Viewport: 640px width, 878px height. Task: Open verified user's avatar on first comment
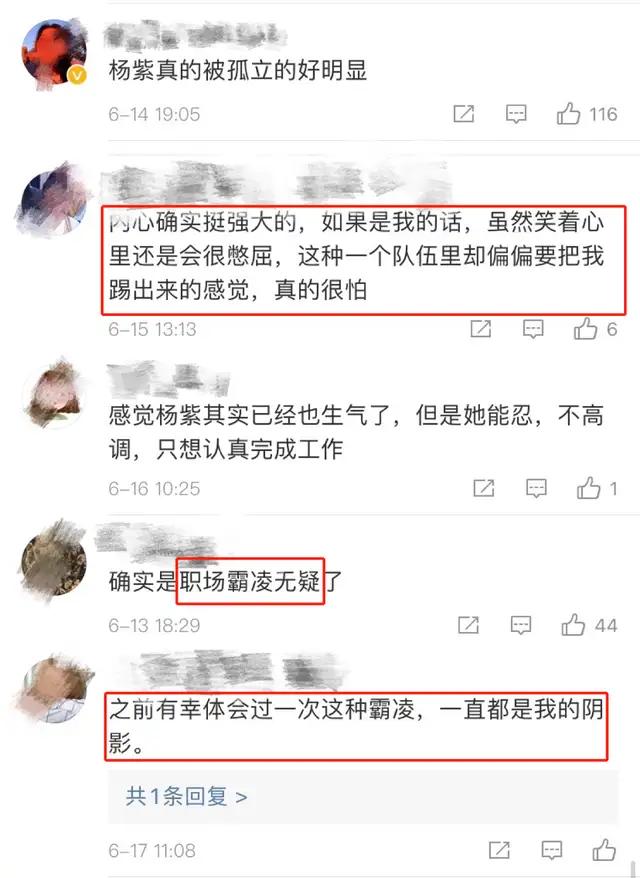point(54,53)
